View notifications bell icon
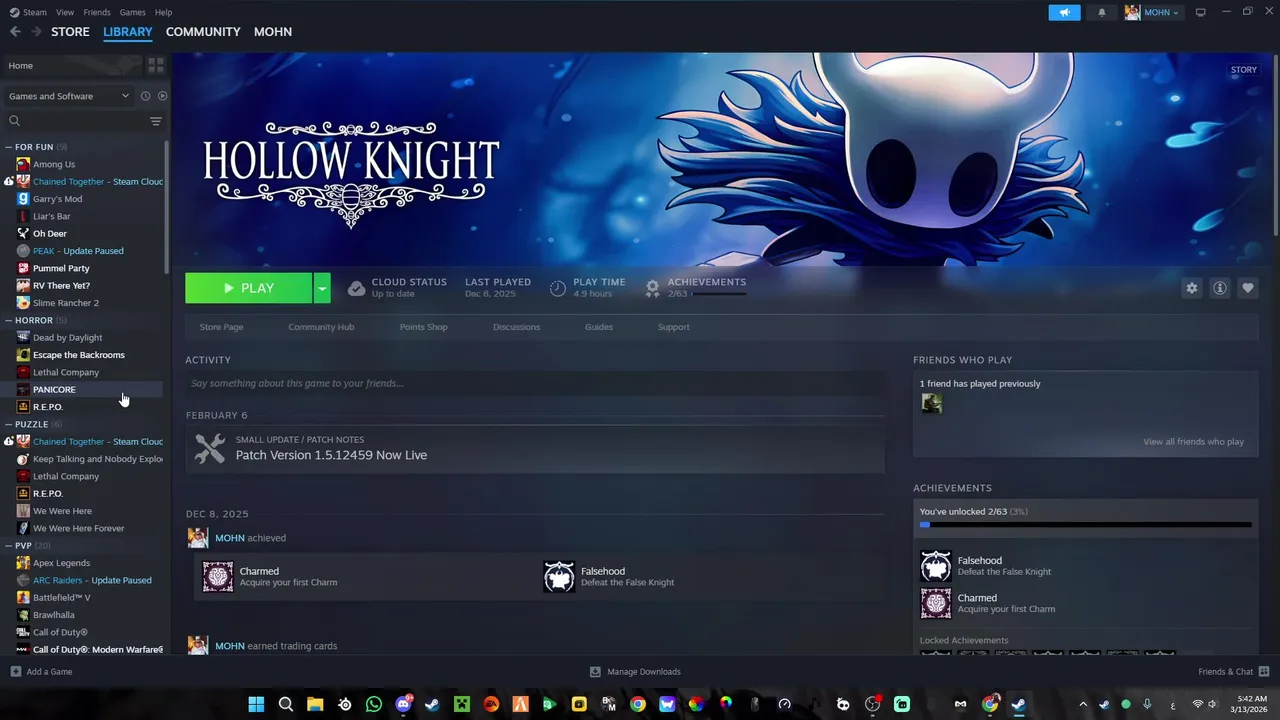Image resolution: width=1280 pixels, height=720 pixels. [1102, 12]
